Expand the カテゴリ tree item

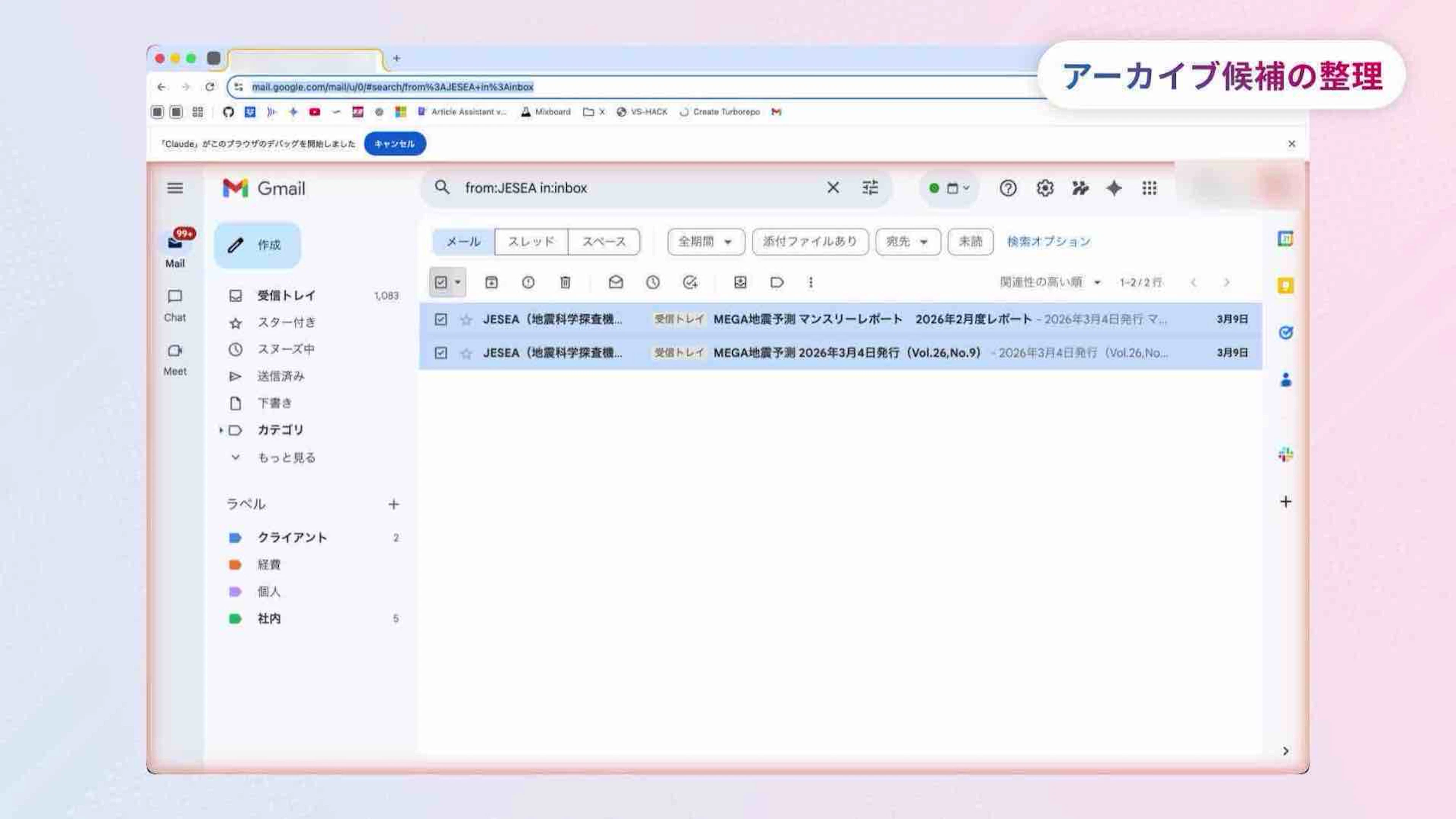point(221,431)
